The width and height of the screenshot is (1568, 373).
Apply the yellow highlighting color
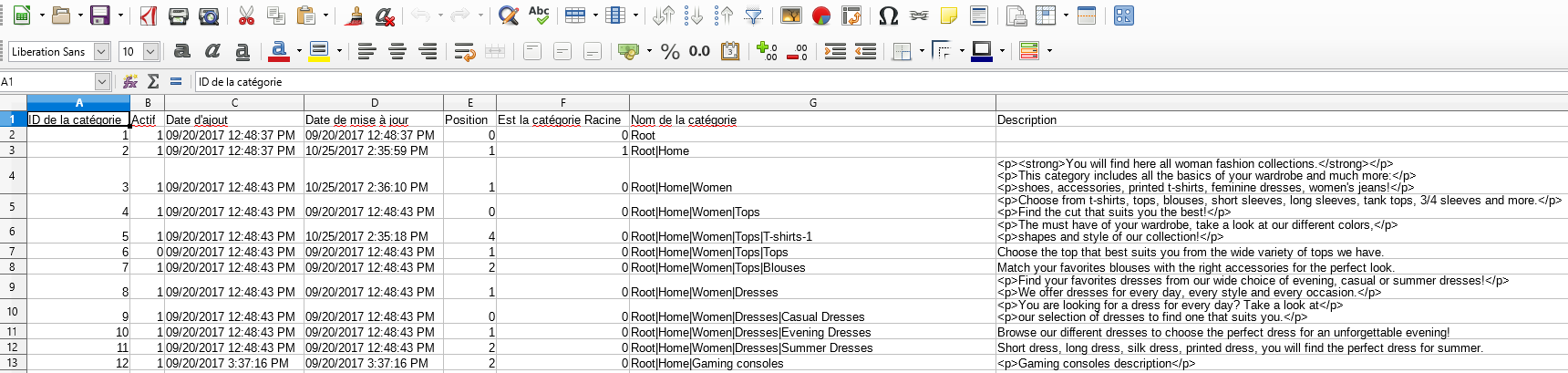coord(318,52)
